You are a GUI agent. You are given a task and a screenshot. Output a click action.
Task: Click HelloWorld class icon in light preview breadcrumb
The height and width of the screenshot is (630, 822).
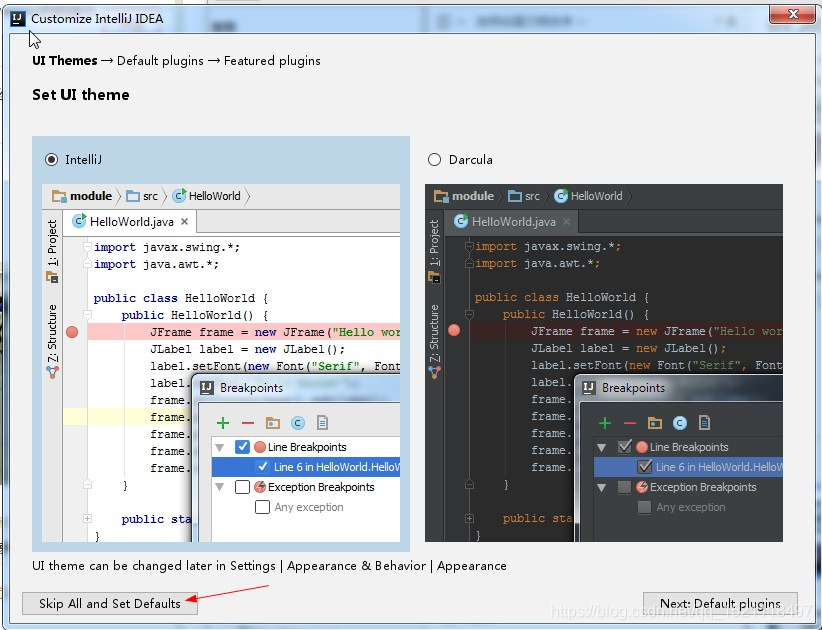pos(179,195)
